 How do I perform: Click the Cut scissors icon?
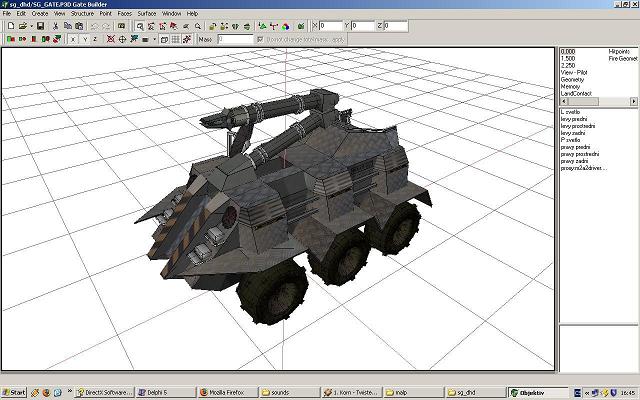pos(56,26)
